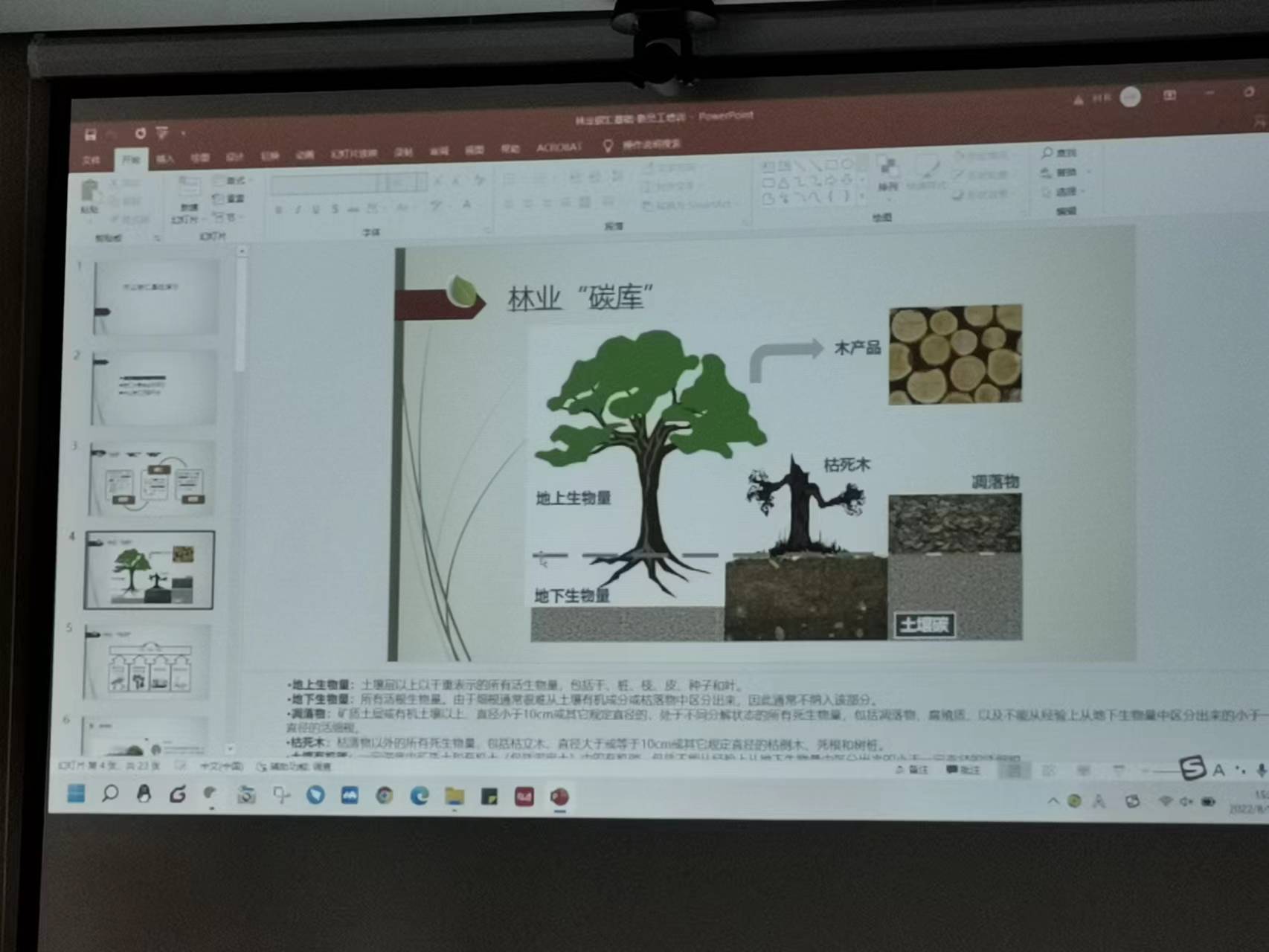
Task: Open Microsoft Edge from the taskbar
Action: pos(420,797)
